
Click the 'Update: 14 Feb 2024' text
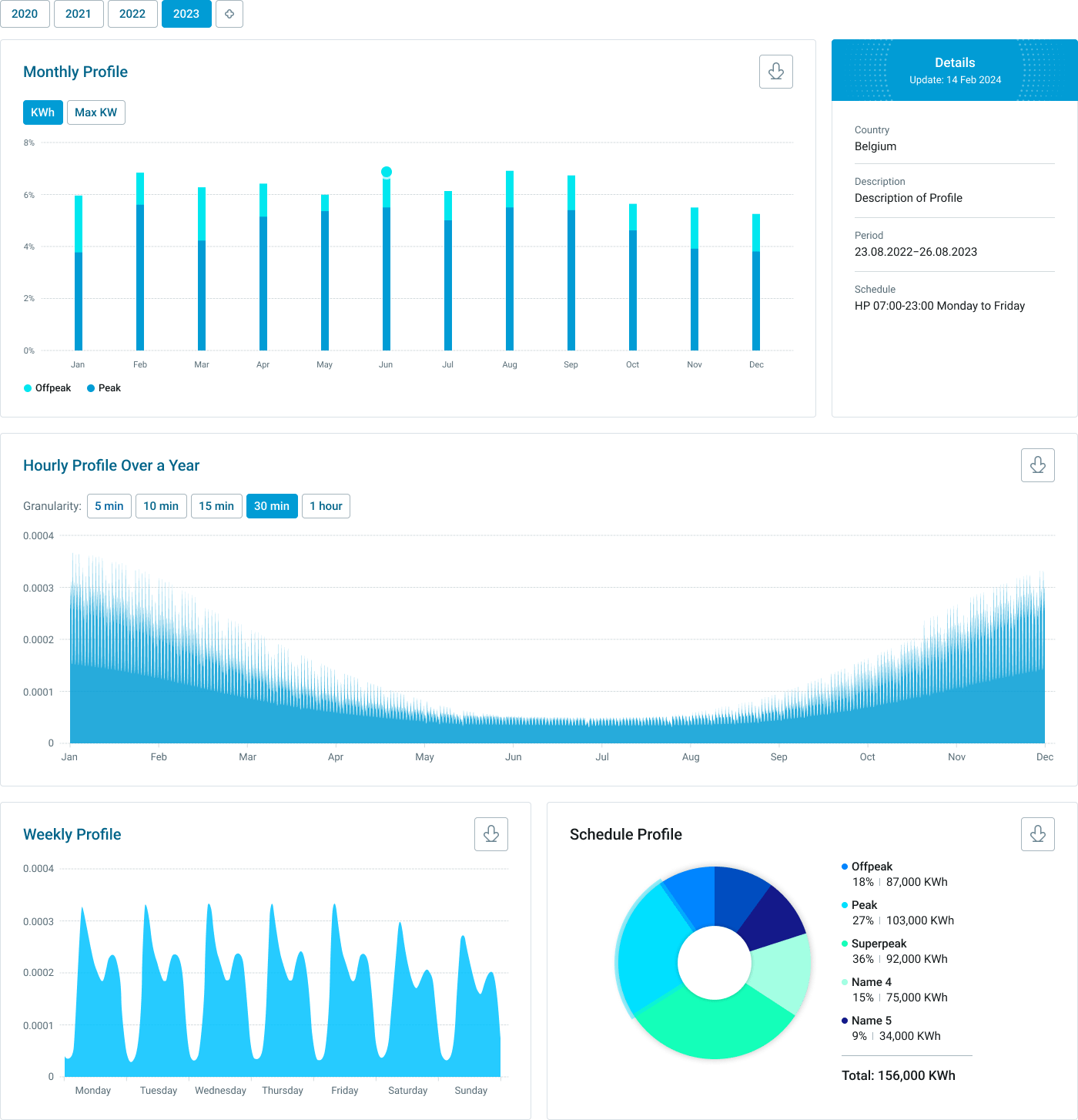pos(955,80)
